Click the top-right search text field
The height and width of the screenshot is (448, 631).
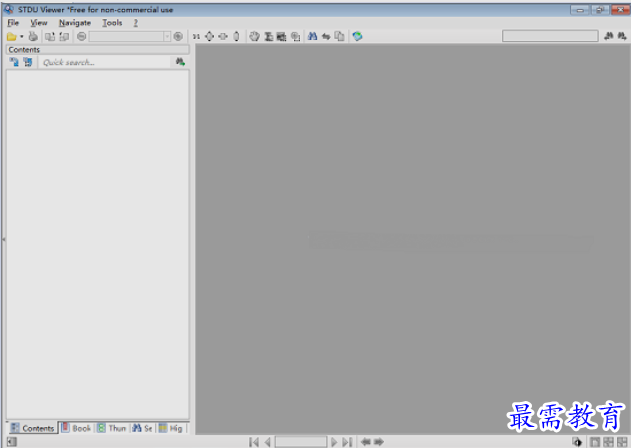pyautogui.click(x=550, y=36)
